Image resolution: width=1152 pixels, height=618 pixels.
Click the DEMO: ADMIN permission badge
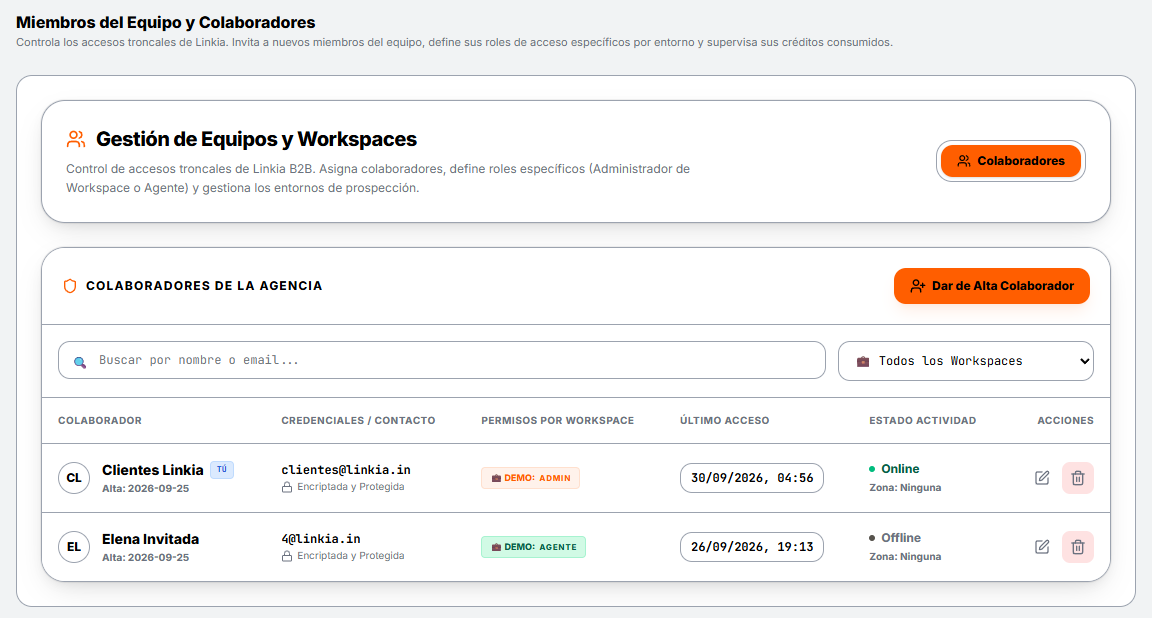click(x=530, y=478)
